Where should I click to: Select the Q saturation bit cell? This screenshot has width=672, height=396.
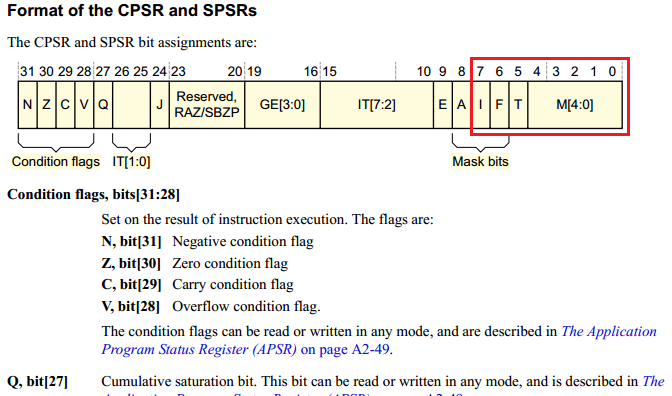(103, 105)
